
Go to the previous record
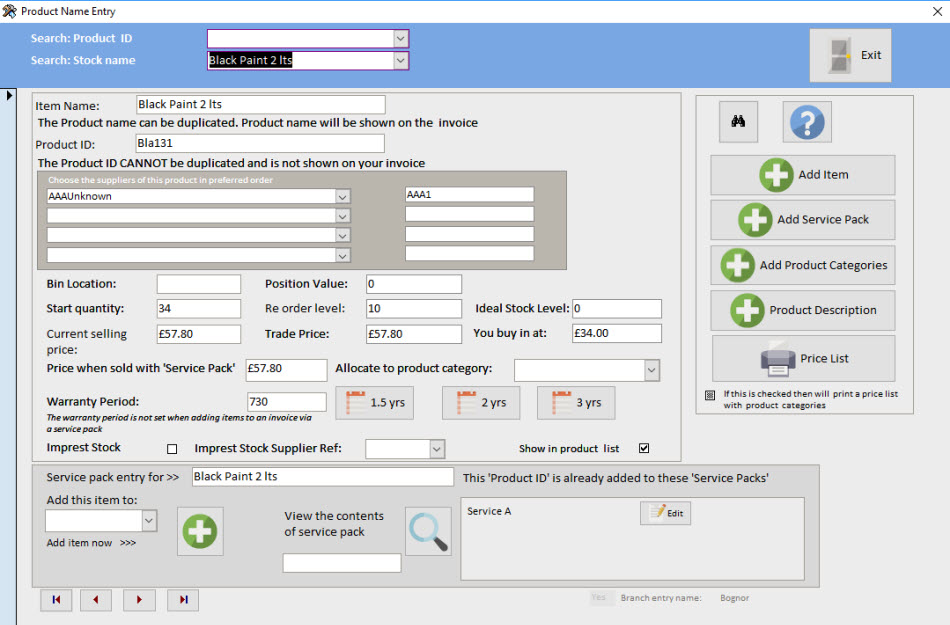pyautogui.click(x=96, y=599)
